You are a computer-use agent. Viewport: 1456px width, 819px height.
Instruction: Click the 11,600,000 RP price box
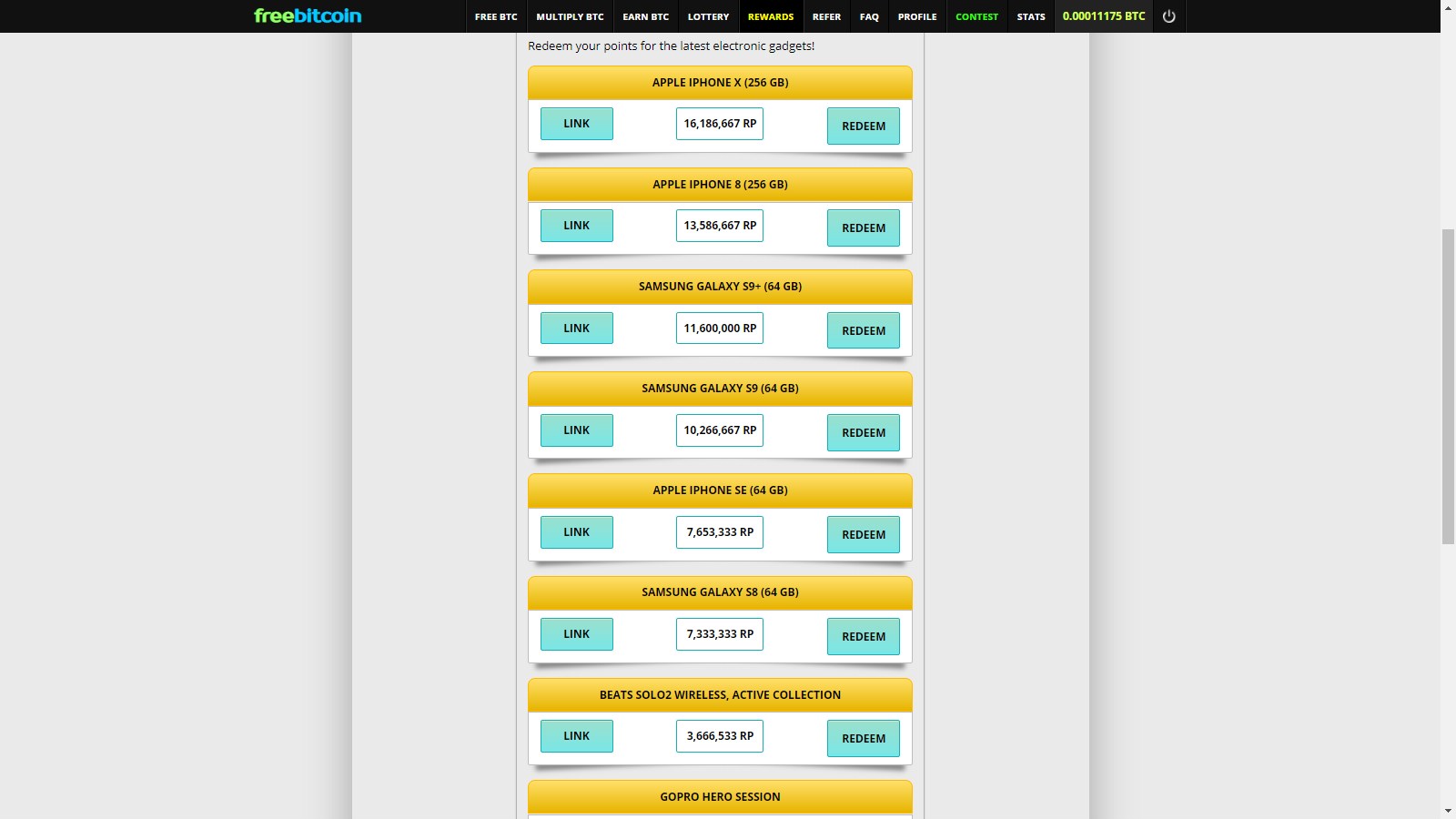(x=720, y=328)
